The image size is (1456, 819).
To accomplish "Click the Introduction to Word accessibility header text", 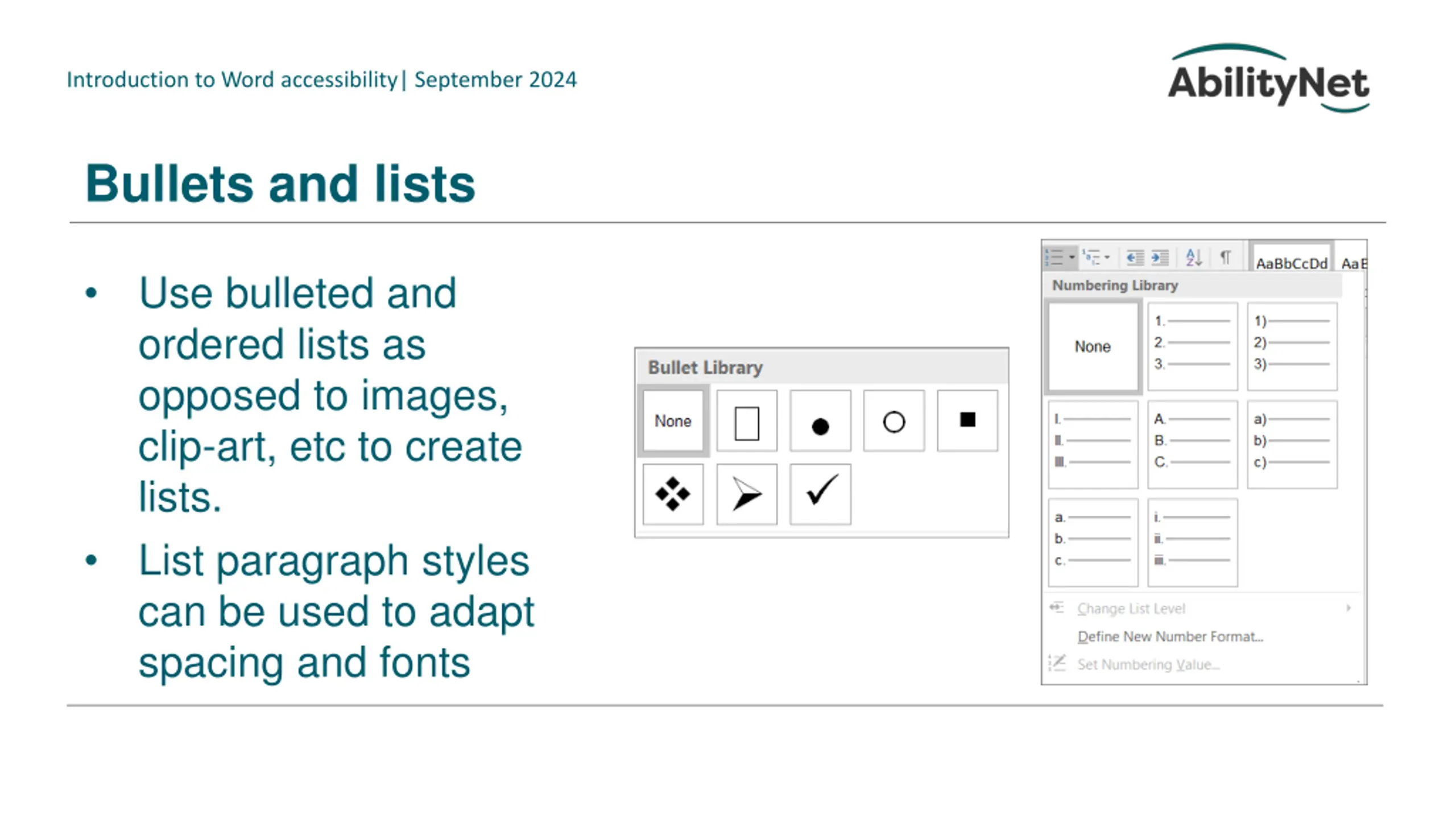I will 322,80.
